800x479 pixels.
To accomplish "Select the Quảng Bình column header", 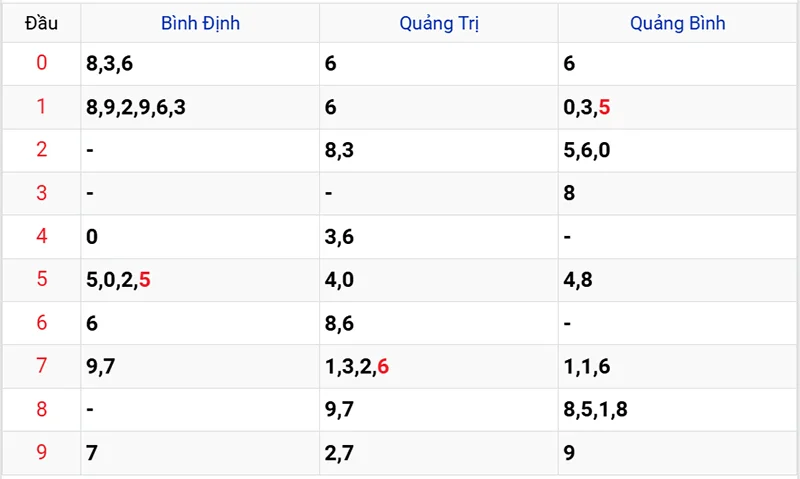I will 677,23.
